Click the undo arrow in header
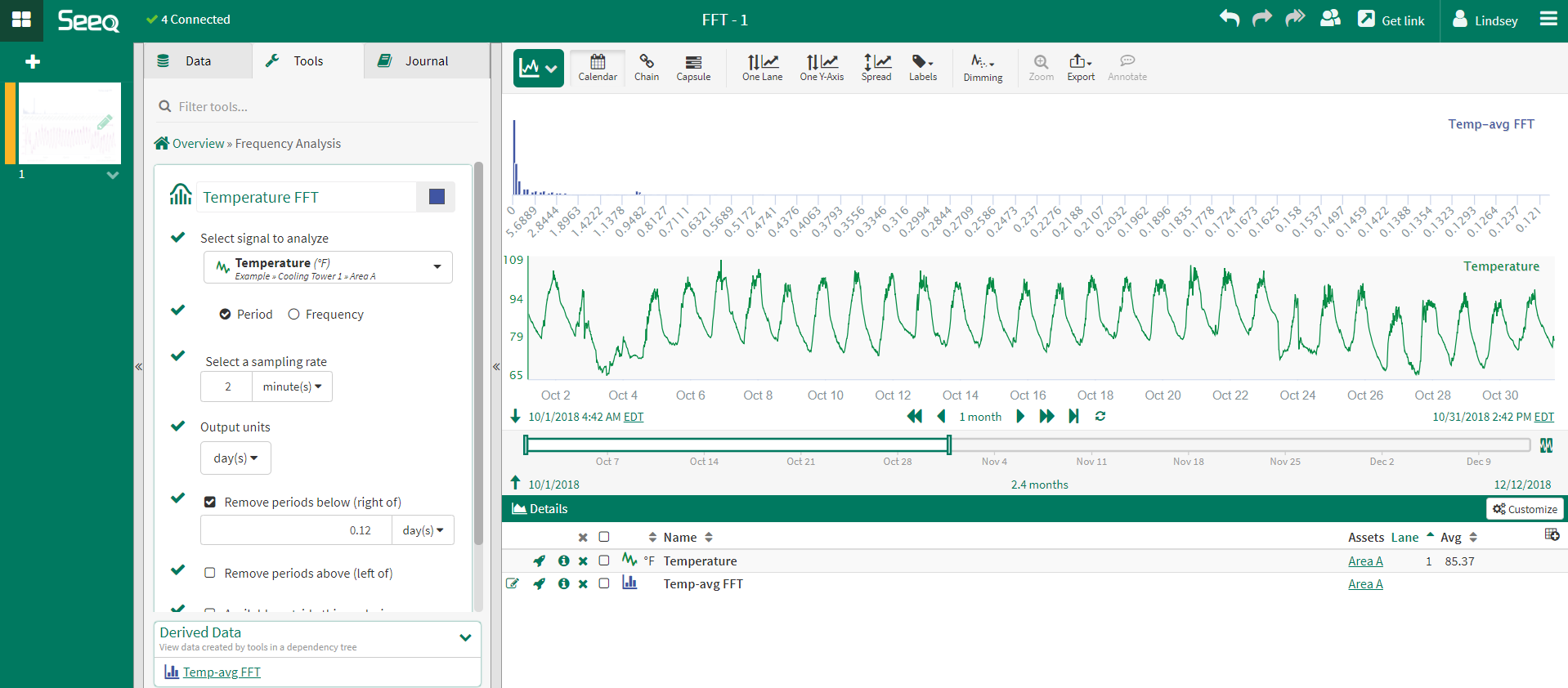 click(1230, 19)
